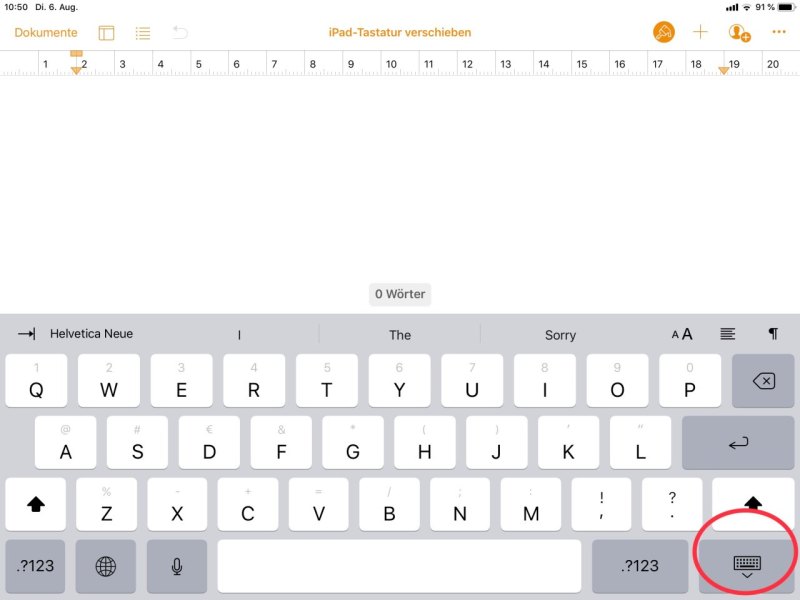The width and height of the screenshot is (800, 600).
Task: Toggle the left shift key
Action: (36, 505)
